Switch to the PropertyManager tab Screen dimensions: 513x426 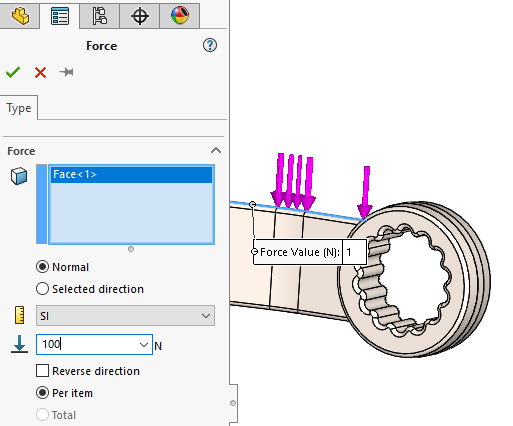(60, 16)
